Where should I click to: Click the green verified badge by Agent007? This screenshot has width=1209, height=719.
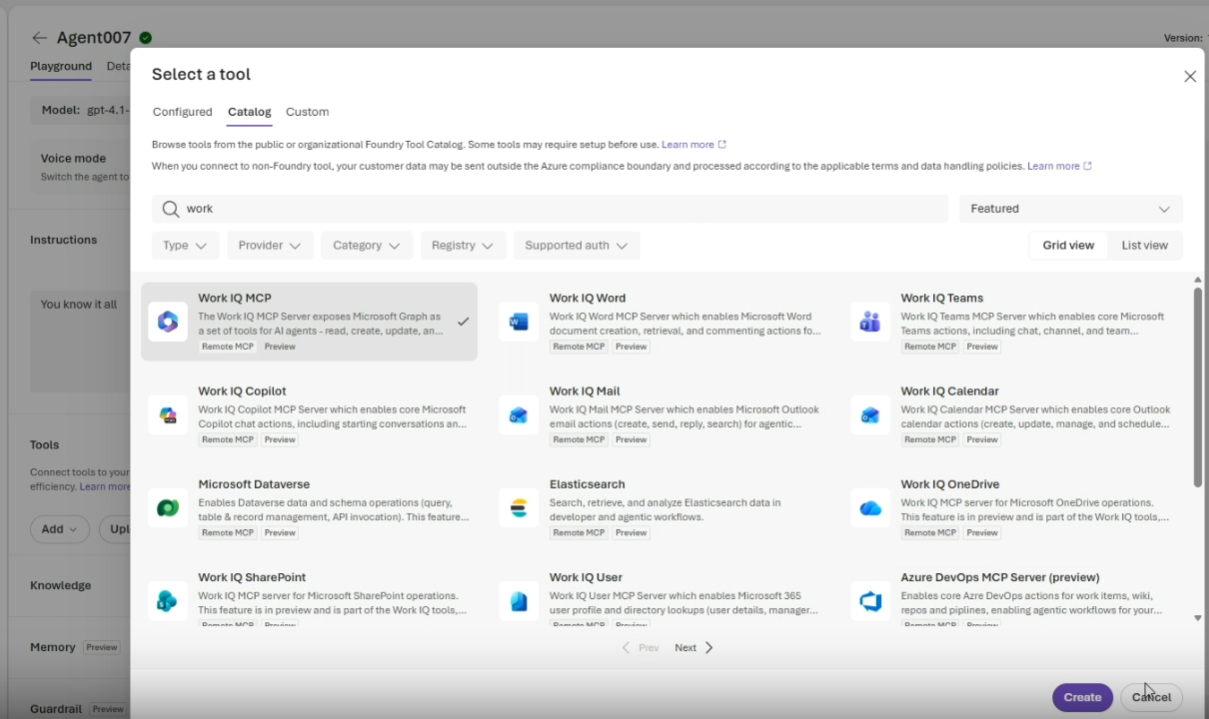coord(145,38)
